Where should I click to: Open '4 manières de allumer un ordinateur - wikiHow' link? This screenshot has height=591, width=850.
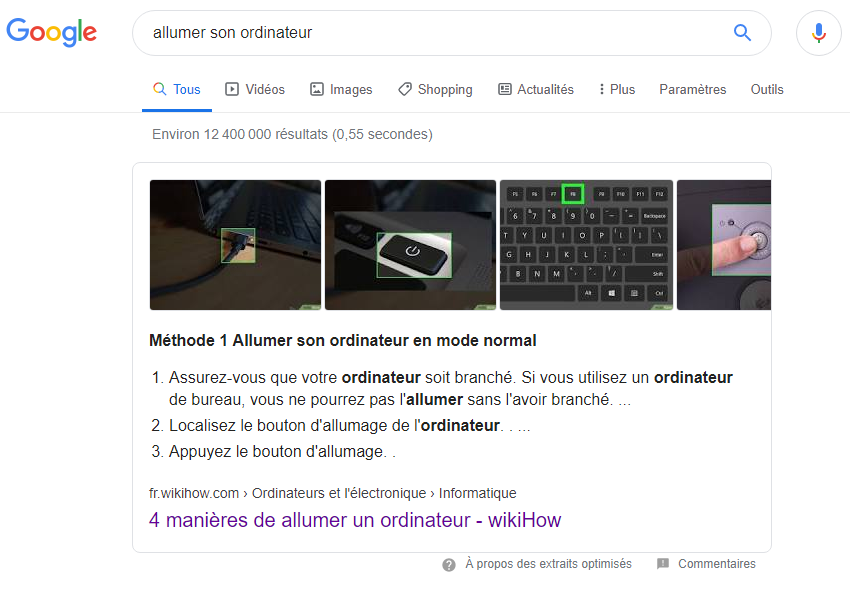pos(355,520)
